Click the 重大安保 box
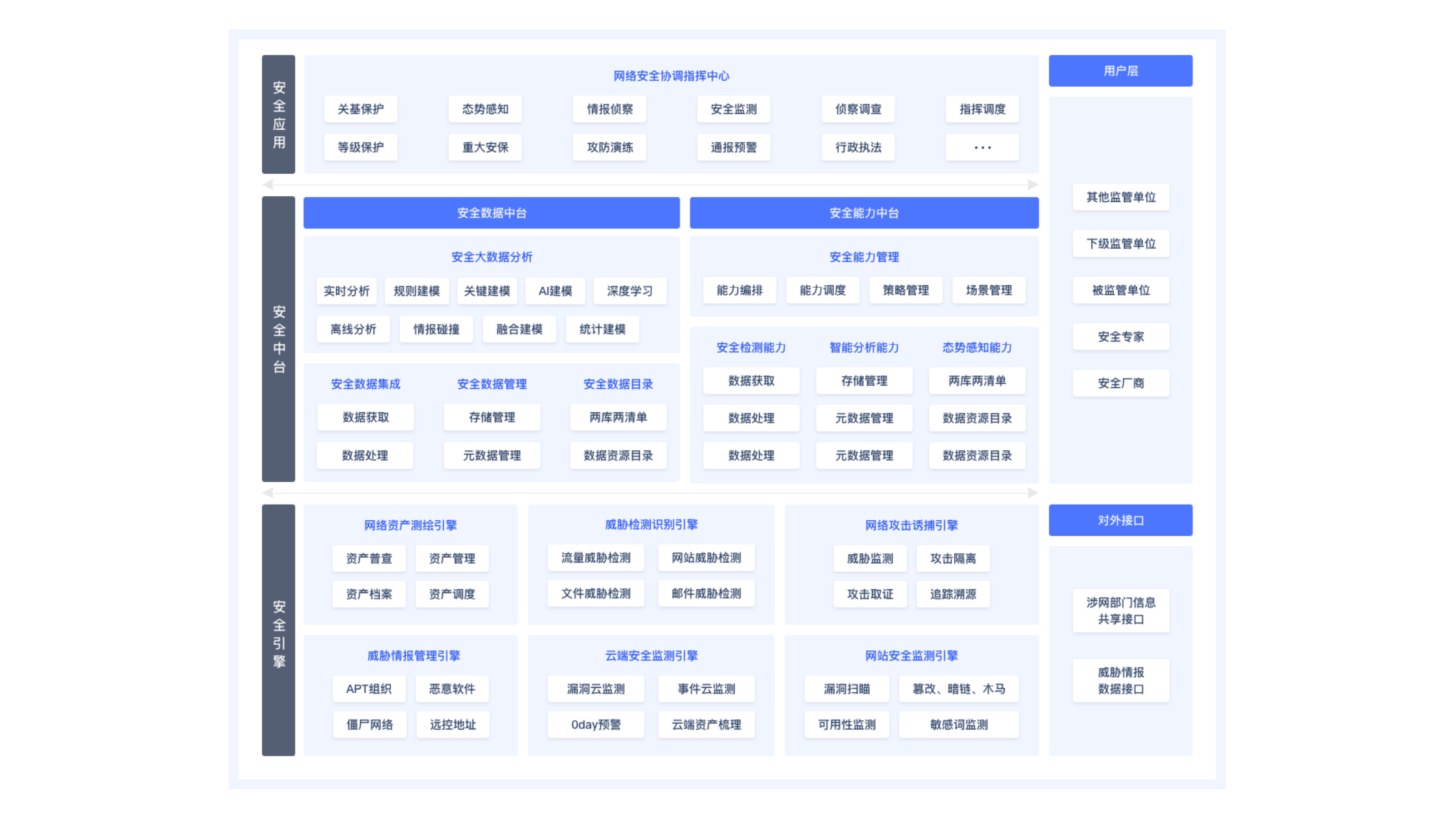 [x=485, y=147]
